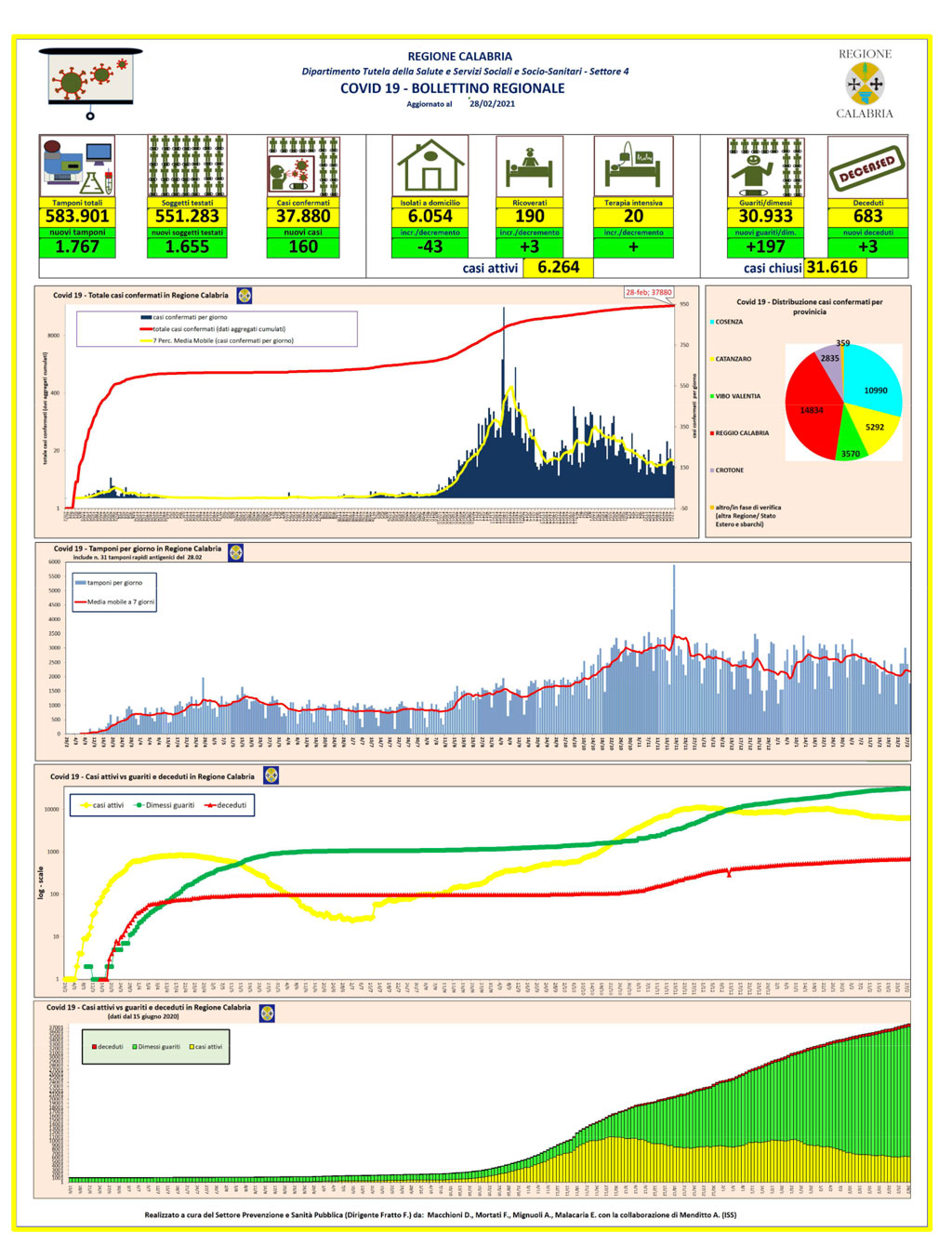
Task: Click the CROTONE purple legend swatch
Action: coord(712,470)
